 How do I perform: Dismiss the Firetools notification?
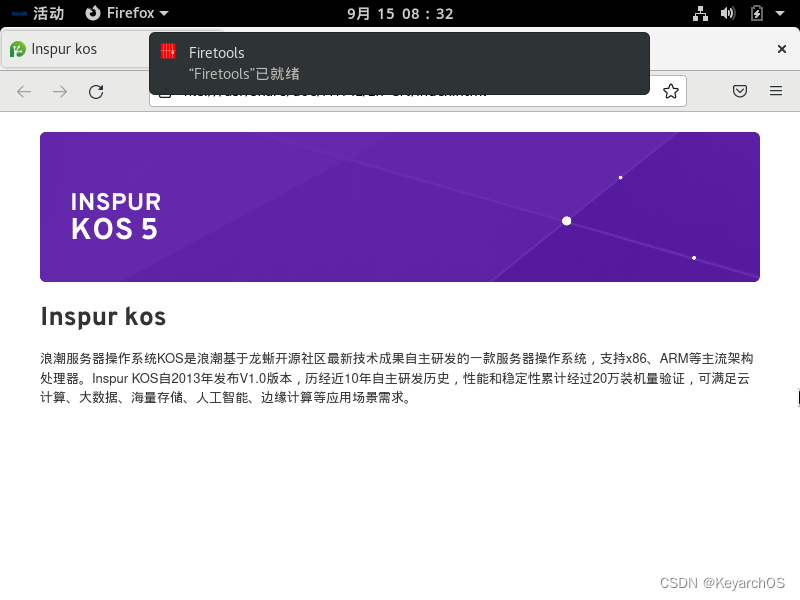(x=784, y=49)
